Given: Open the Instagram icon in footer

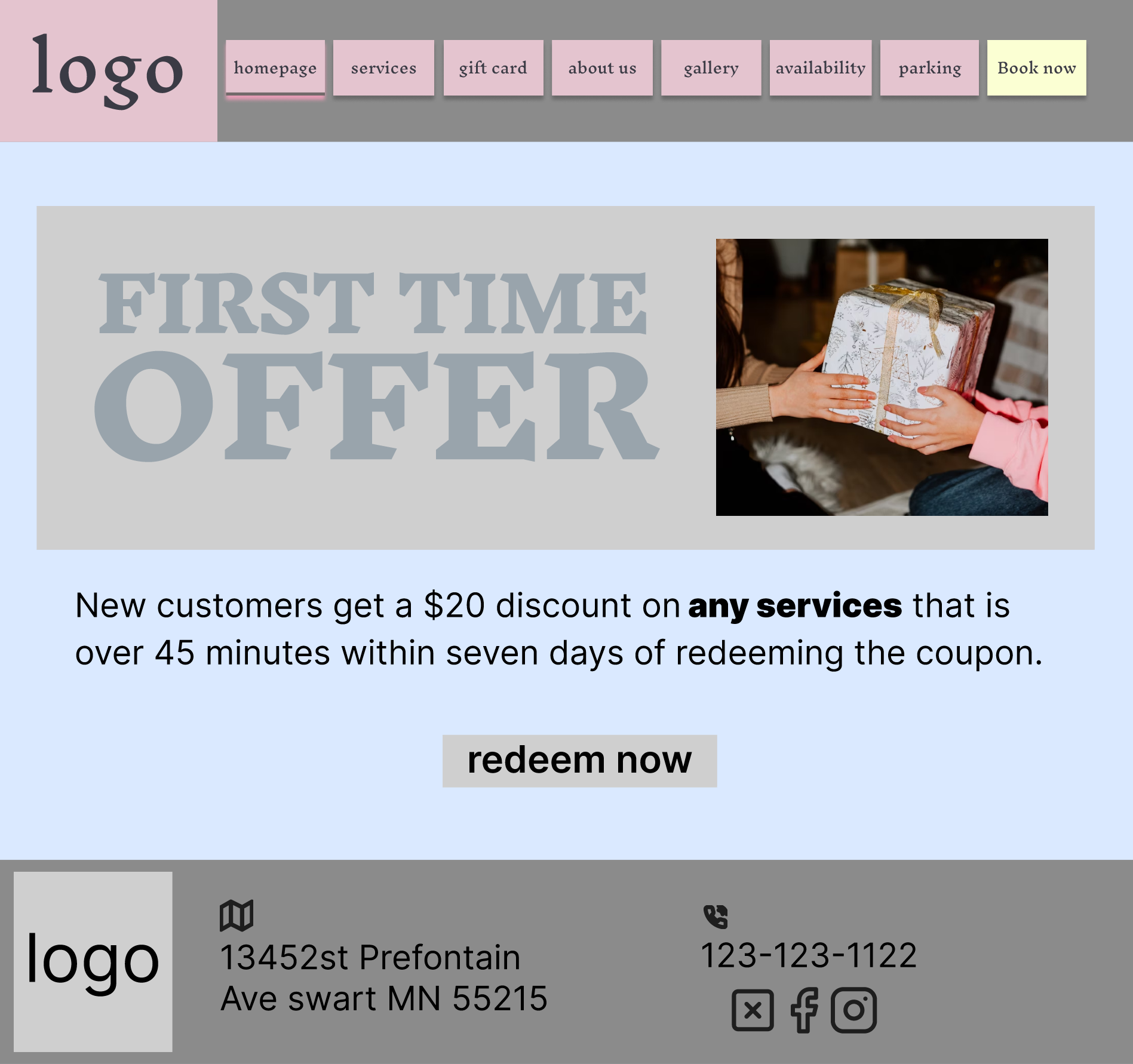Looking at the screenshot, I should coord(853,1010).
